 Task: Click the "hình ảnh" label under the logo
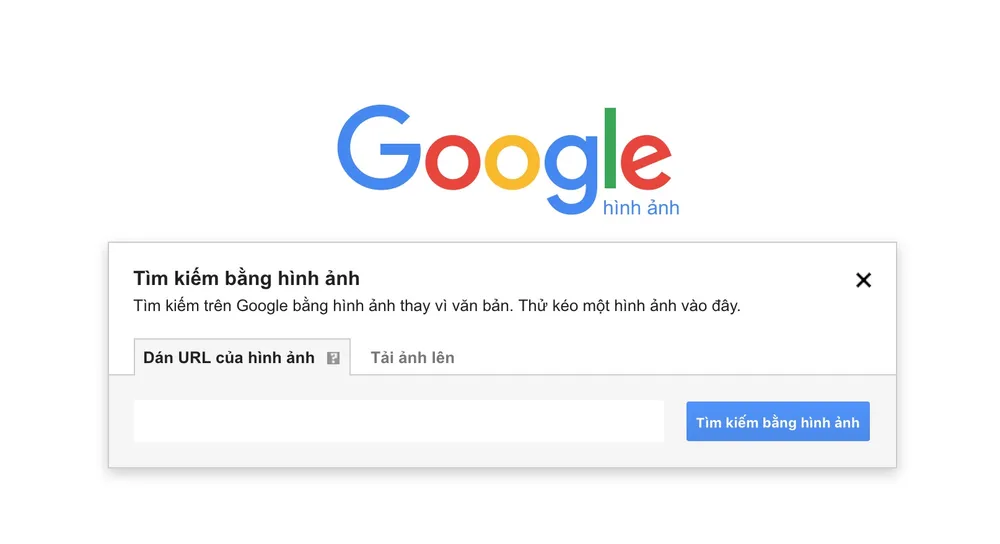click(641, 208)
